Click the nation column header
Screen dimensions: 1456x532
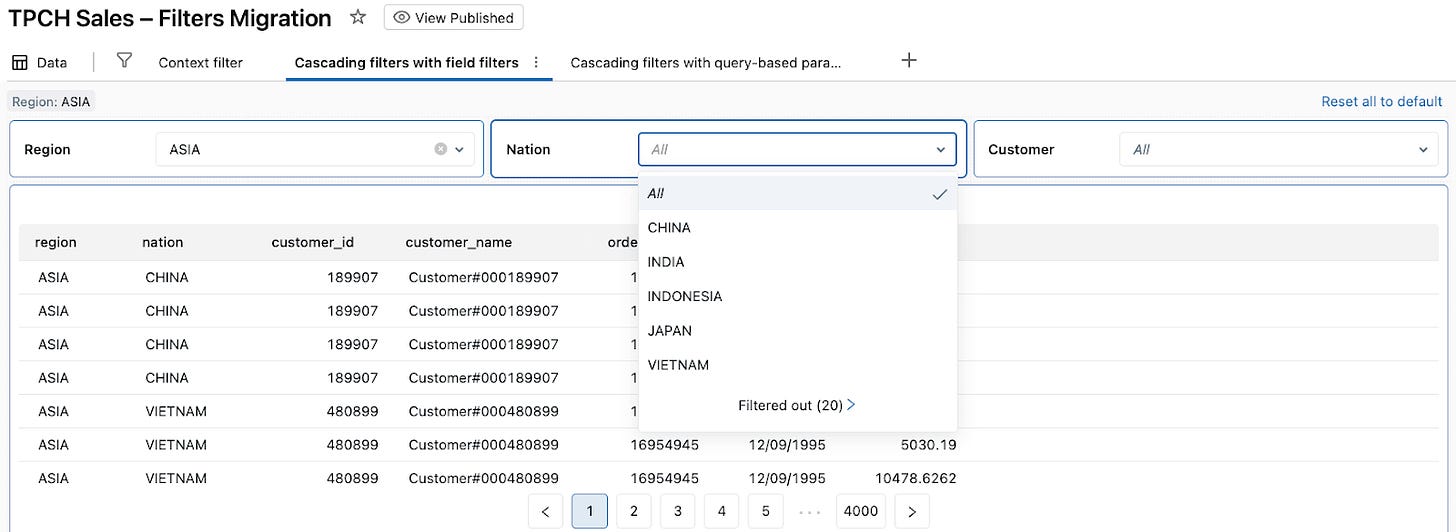pyautogui.click(x=163, y=242)
